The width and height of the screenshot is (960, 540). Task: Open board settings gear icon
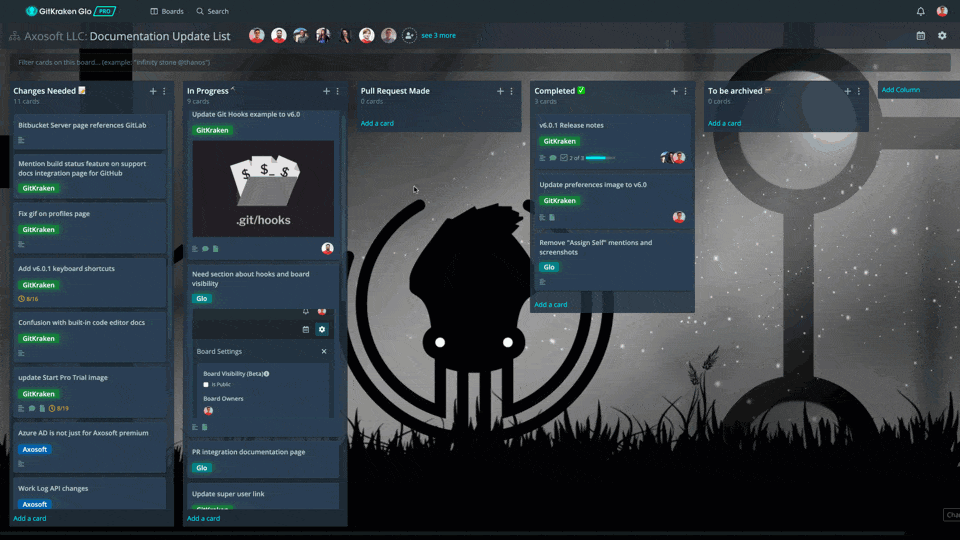click(x=942, y=36)
